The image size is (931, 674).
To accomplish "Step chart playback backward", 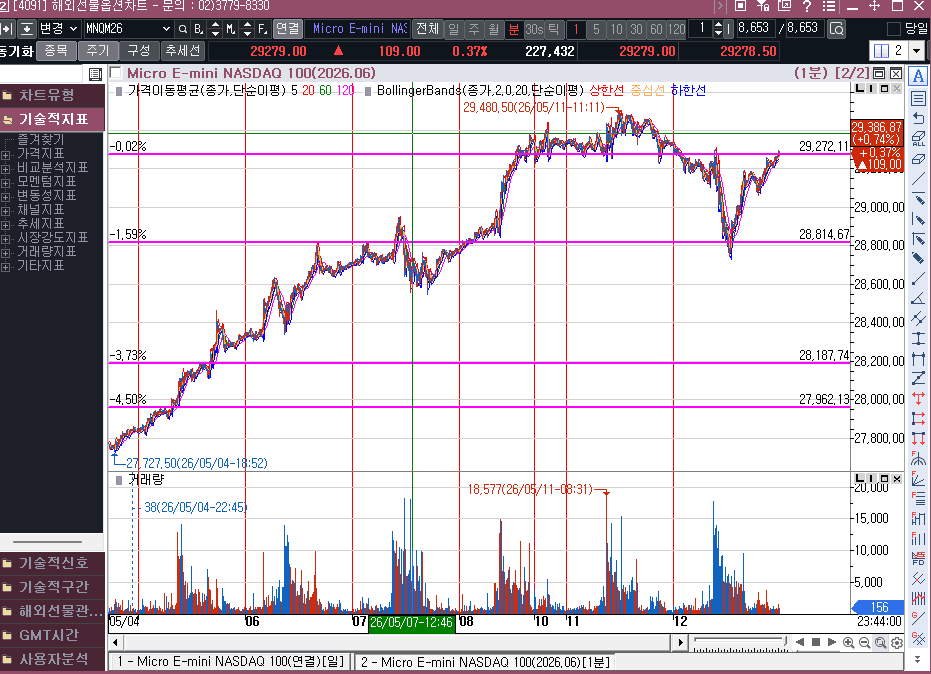I will click(x=800, y=642).
